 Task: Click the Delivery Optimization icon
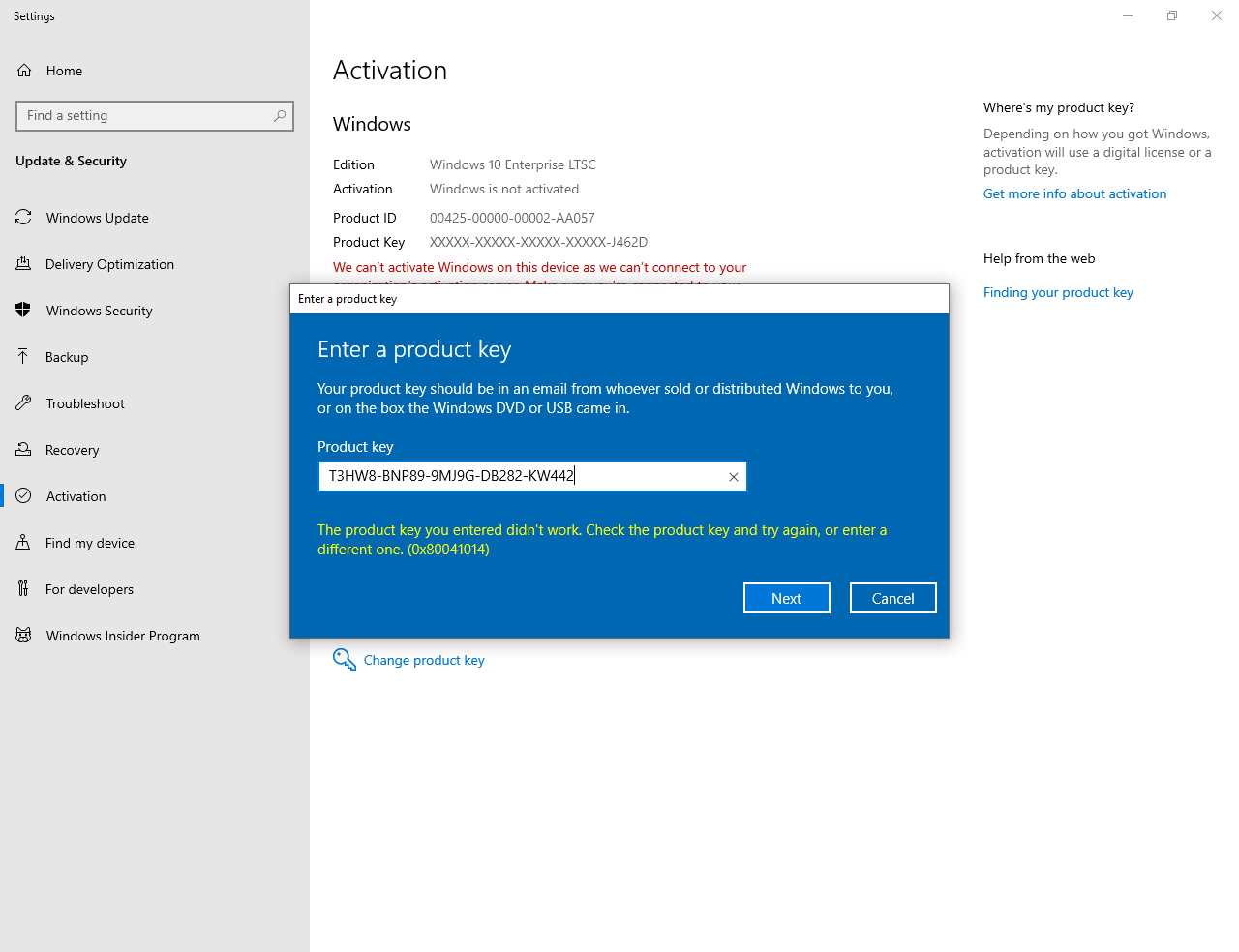coord(24,264)
